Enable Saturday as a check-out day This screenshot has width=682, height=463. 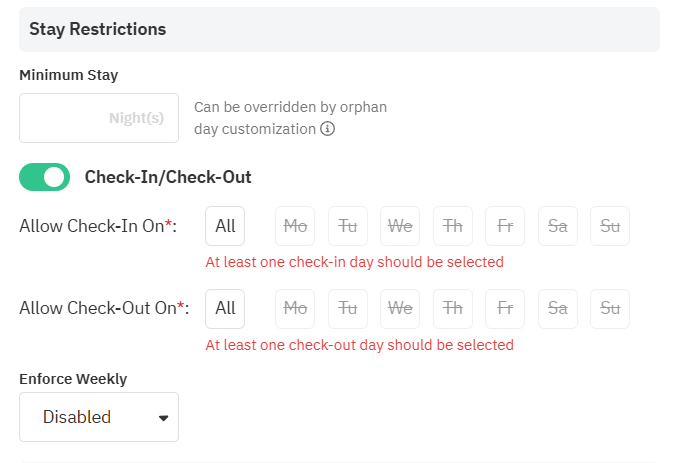click(558, 308)
